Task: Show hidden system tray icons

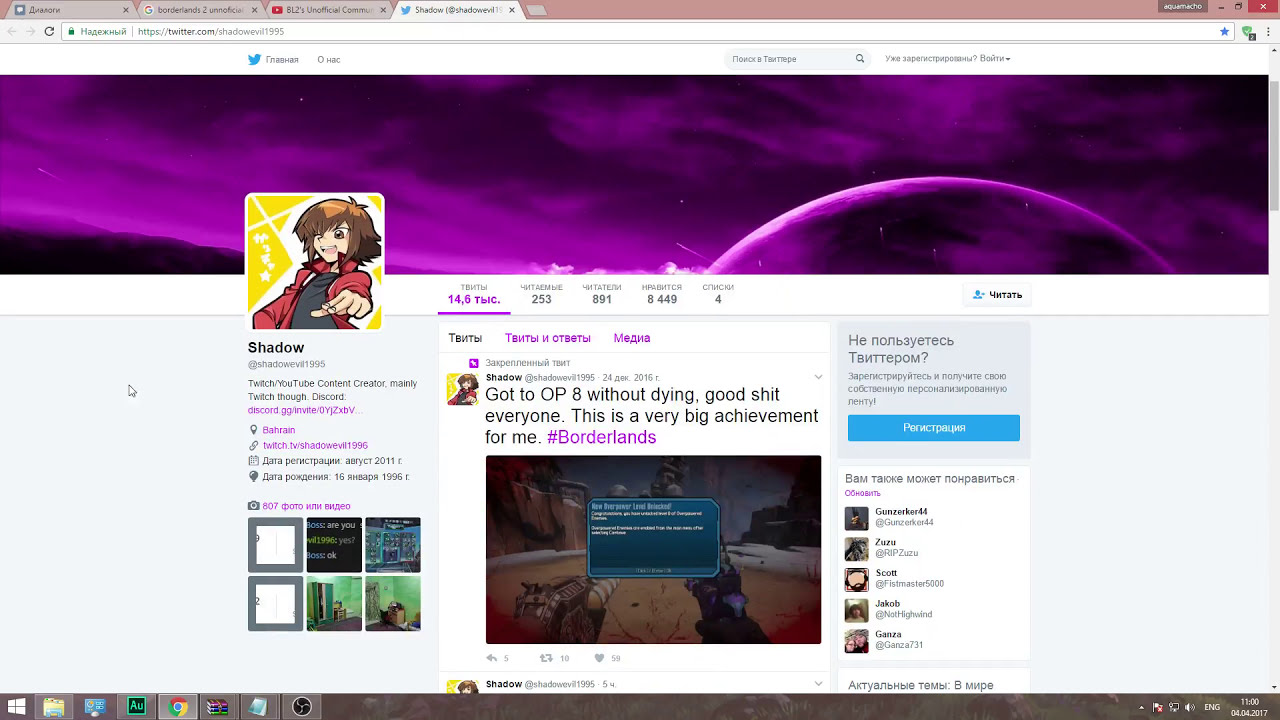Action: click(1141, 707)
